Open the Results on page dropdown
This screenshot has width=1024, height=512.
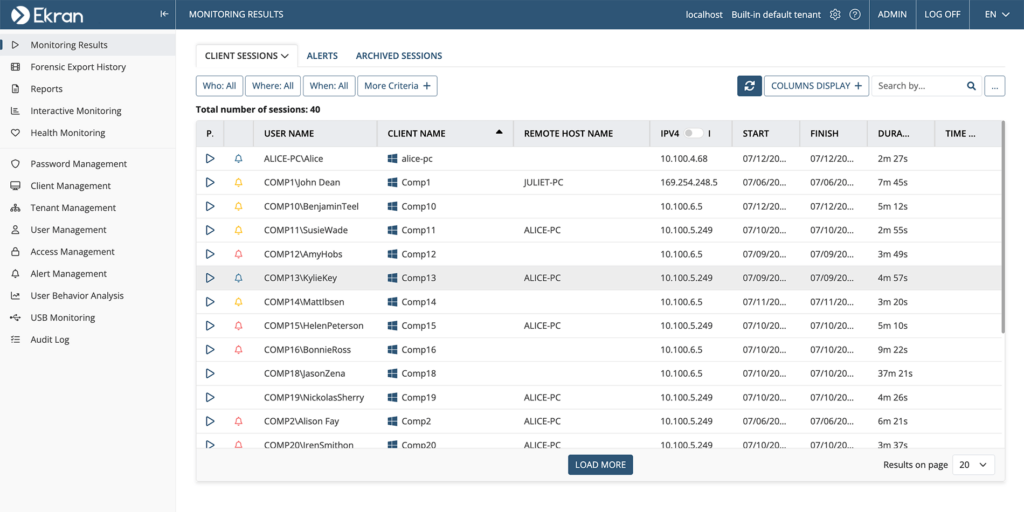click(x=974, y=465)
